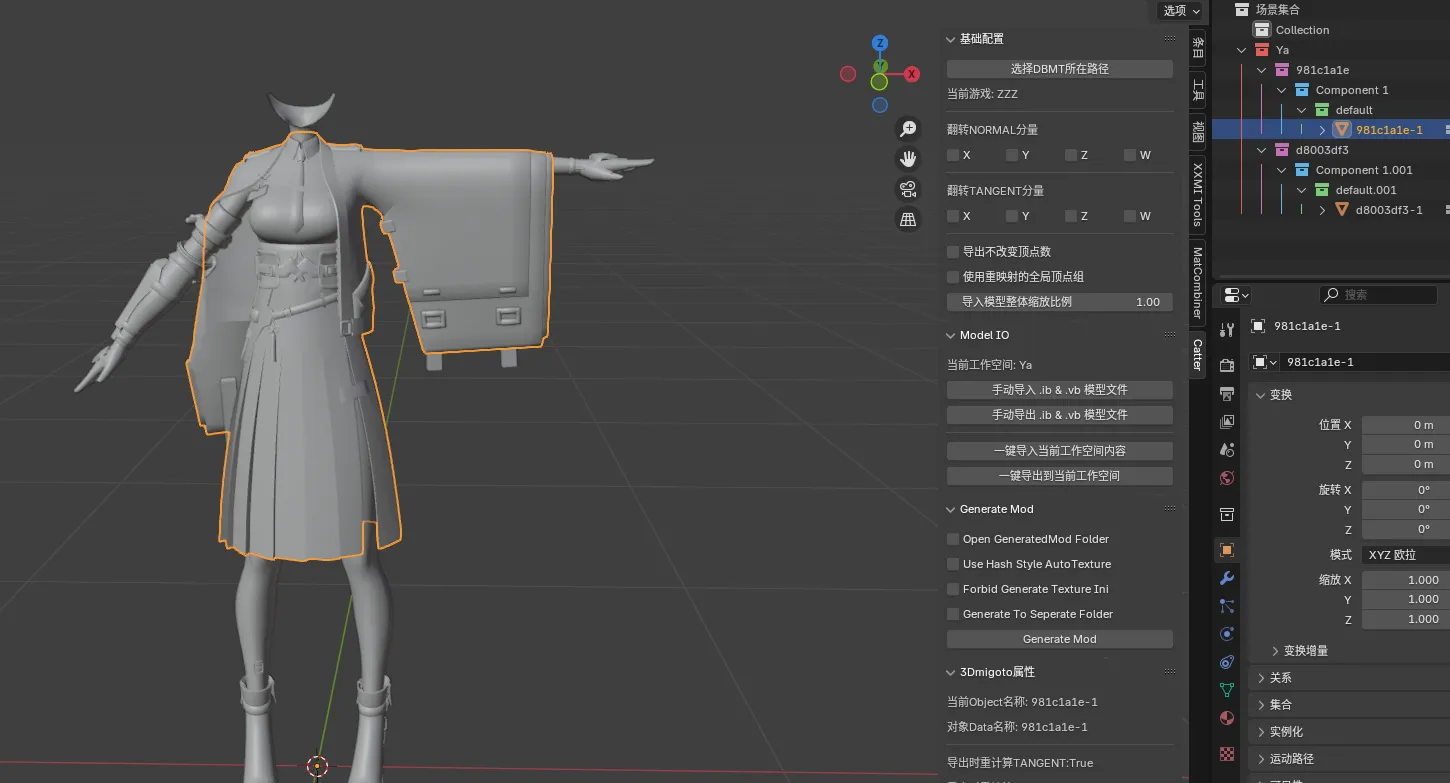
Task: Open the Modifiers wrench tab
Action: pyautogui.click(x=1227, y=578)
